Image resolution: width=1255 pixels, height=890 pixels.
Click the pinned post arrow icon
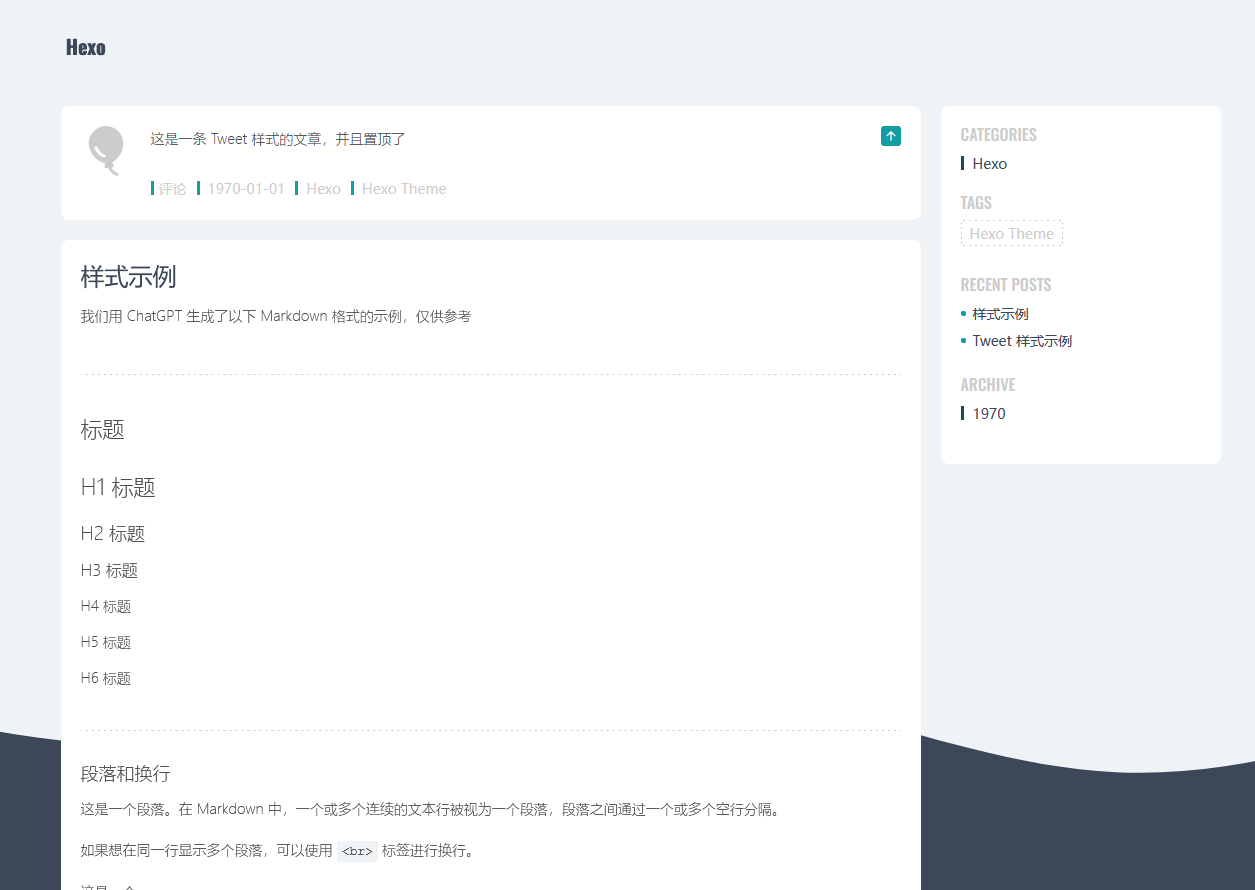coord(891,136)
